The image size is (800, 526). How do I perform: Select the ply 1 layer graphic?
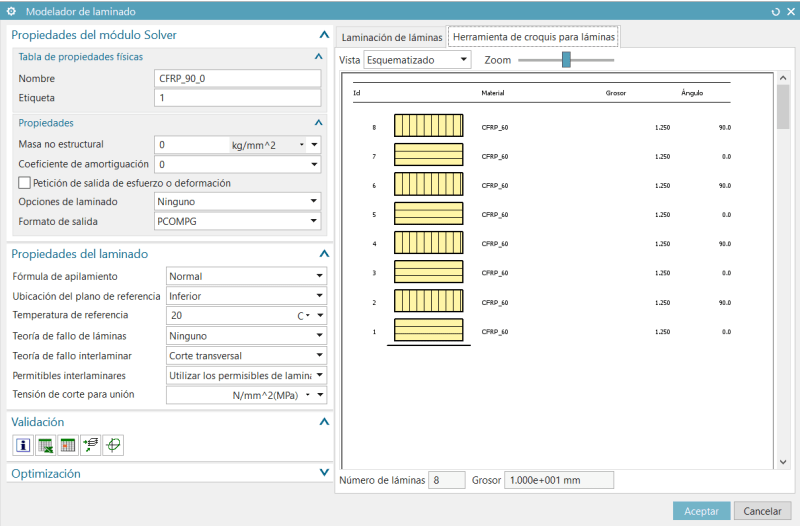pos(429,330)
